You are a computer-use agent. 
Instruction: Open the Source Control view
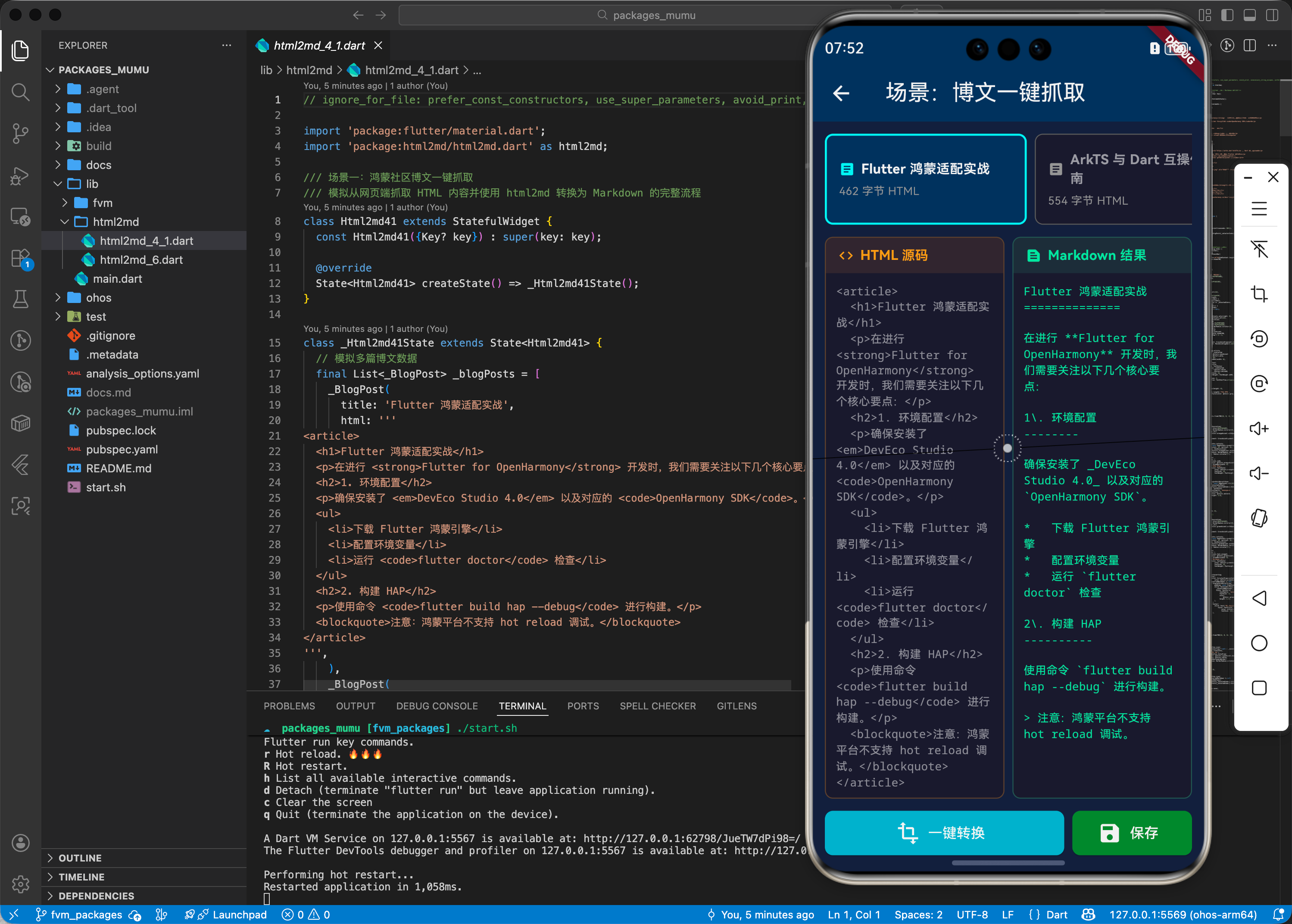tap(21, 133)
